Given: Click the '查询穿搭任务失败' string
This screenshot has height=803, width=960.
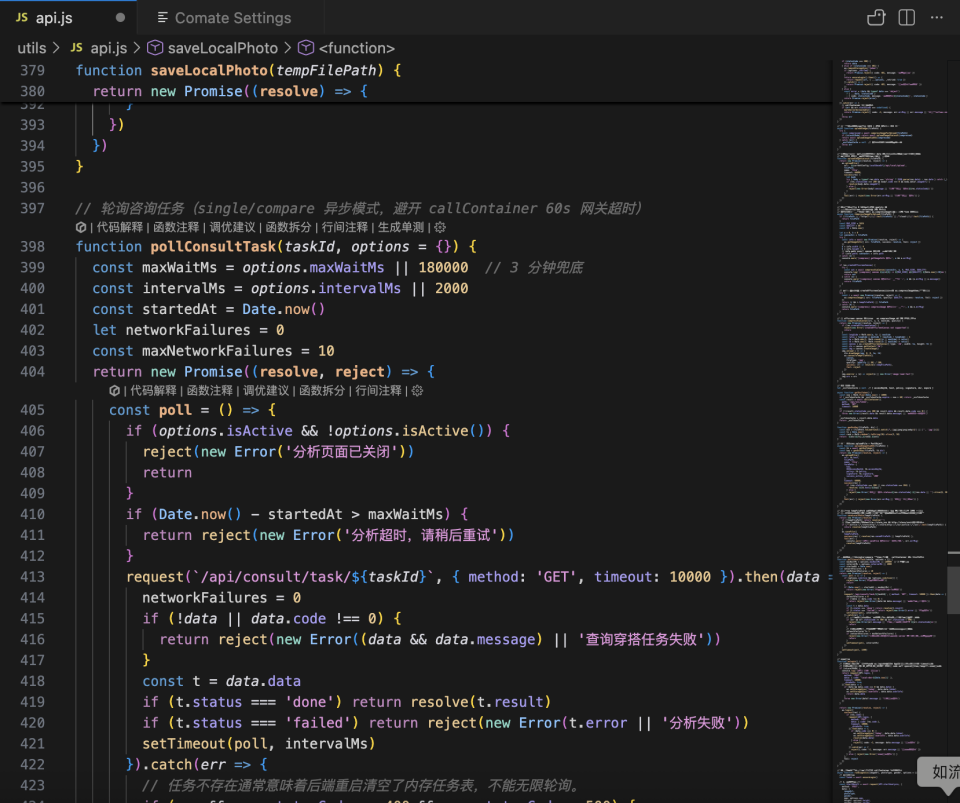Looking at the screenshot, I should coord(641,639).
